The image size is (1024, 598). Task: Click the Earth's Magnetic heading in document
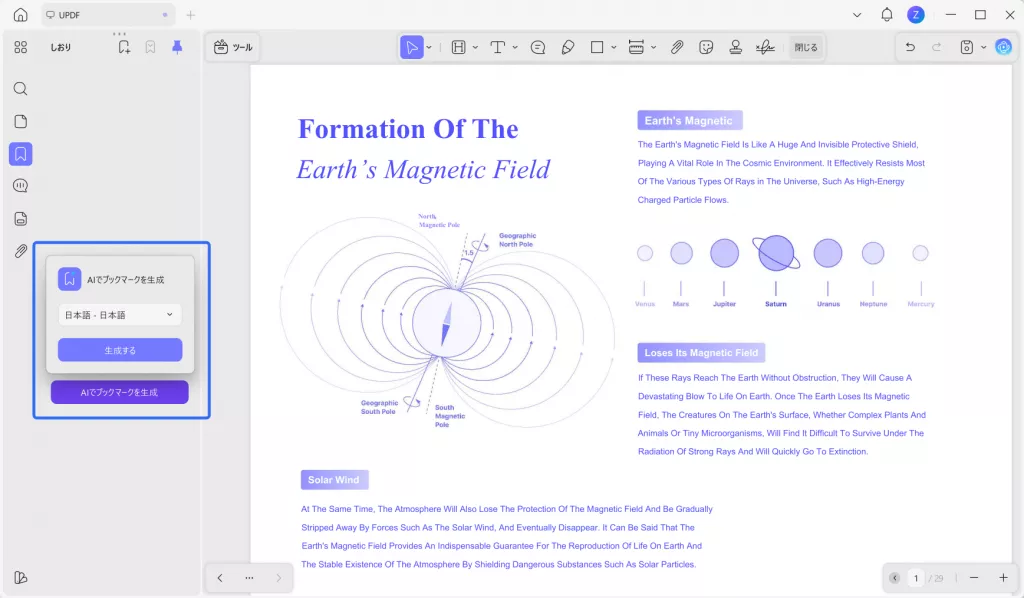tap(689, 120)
